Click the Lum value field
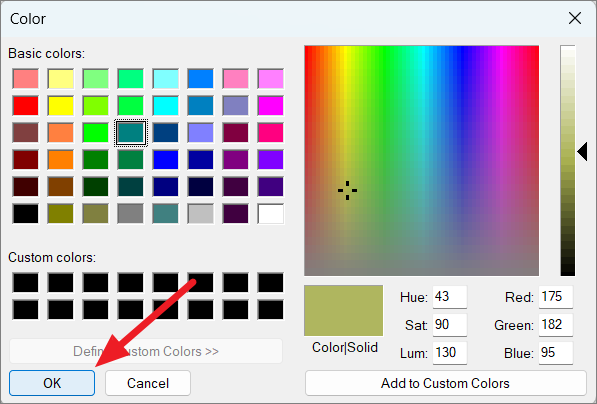Screen dimensions: 597x404 tap(450, 353)
